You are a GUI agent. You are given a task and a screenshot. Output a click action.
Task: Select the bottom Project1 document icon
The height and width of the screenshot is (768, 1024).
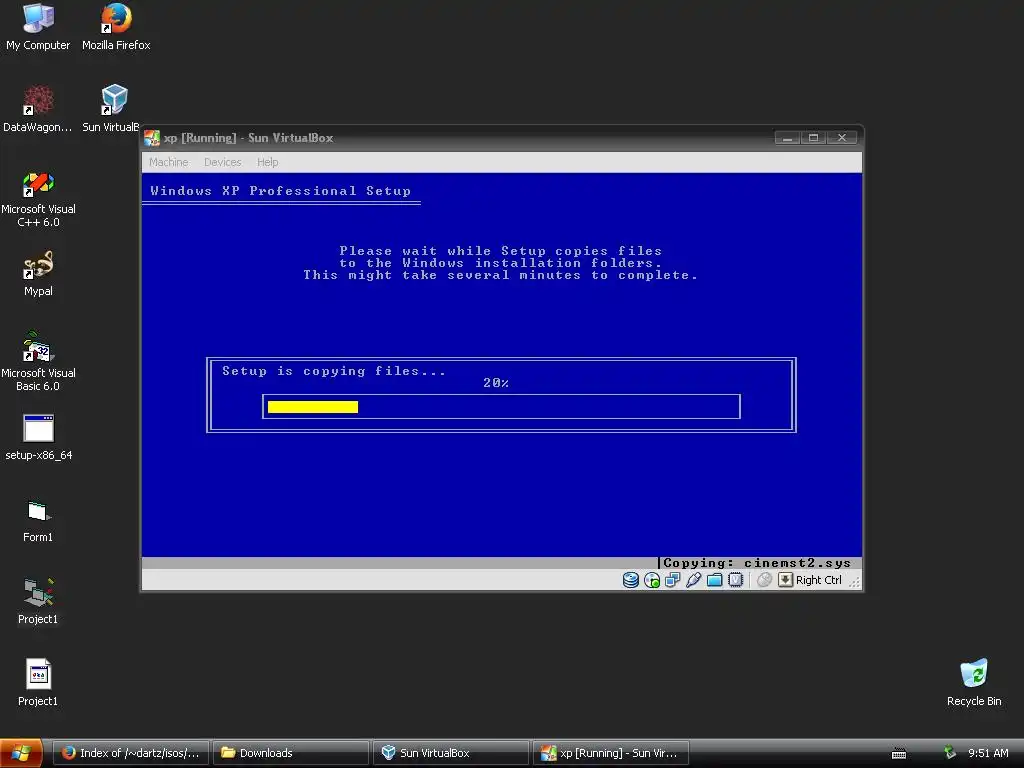point(38,683)
